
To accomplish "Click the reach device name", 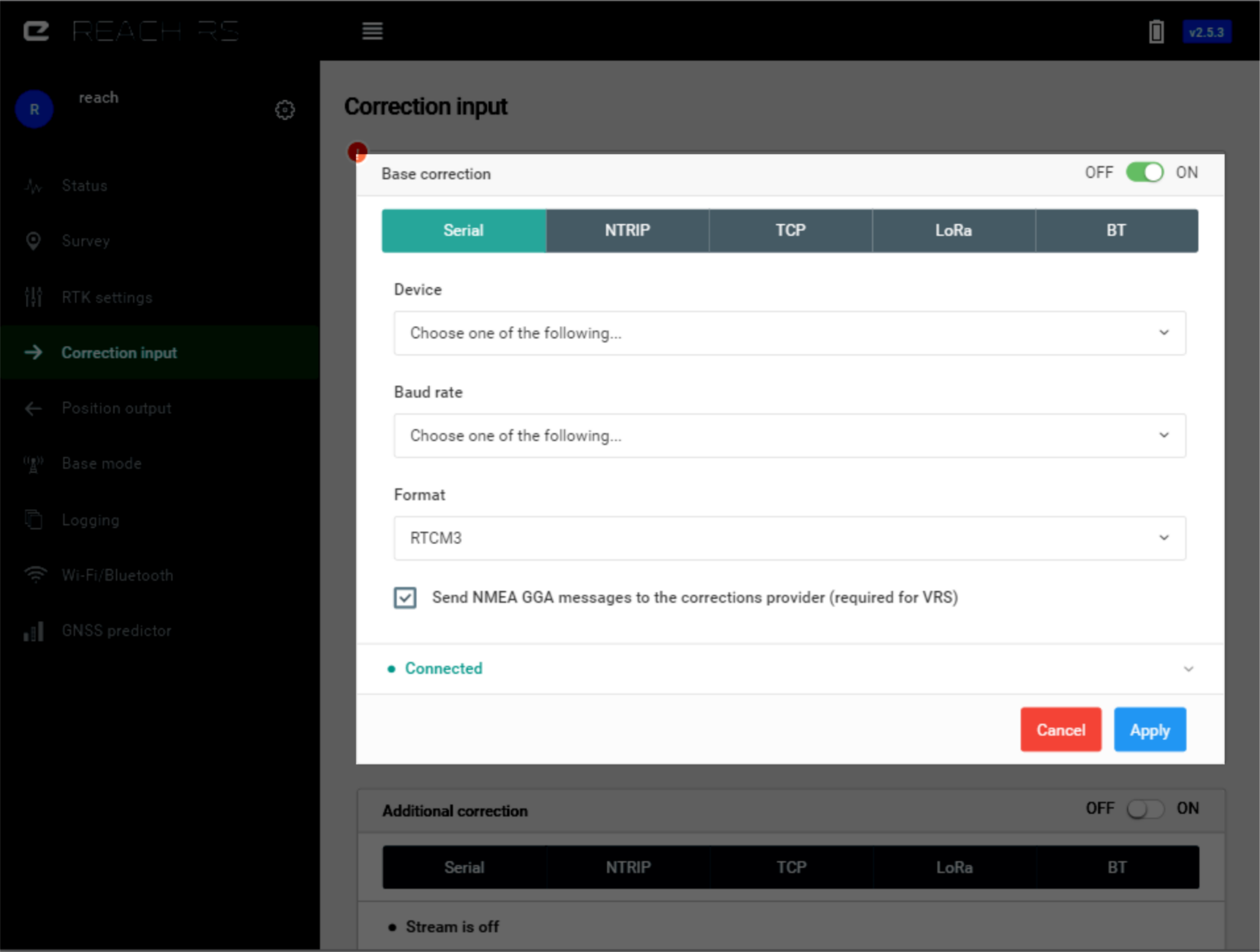I will tap(98, 97).
